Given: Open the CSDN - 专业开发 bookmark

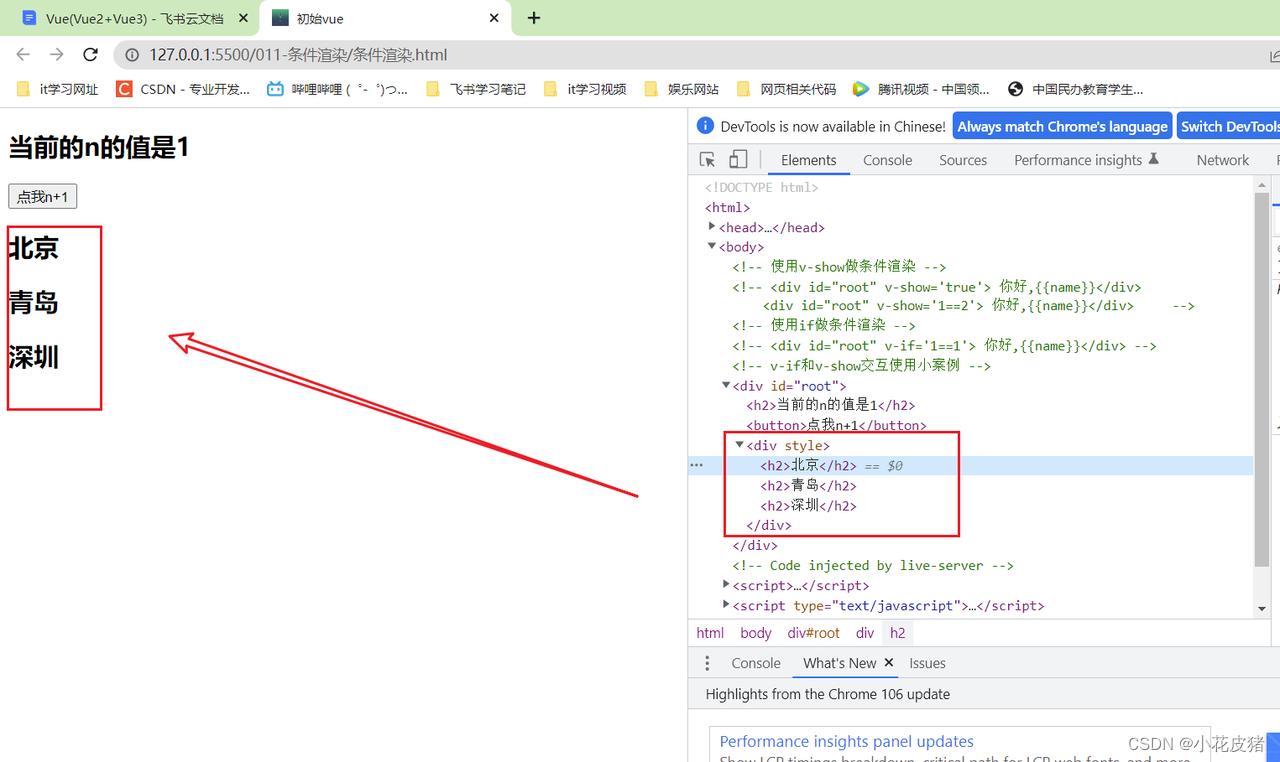Looking at the screenshot, I should 184,89.
